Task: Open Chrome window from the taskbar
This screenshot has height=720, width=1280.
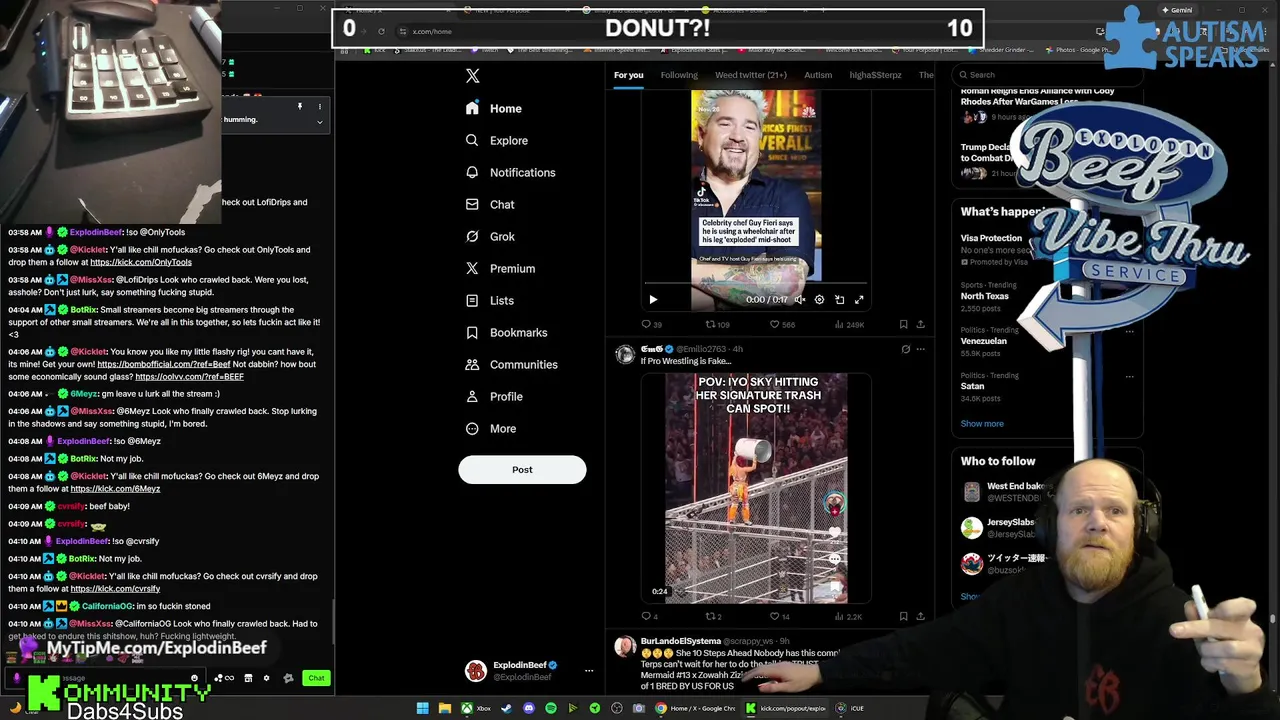Action: [697, 708]
